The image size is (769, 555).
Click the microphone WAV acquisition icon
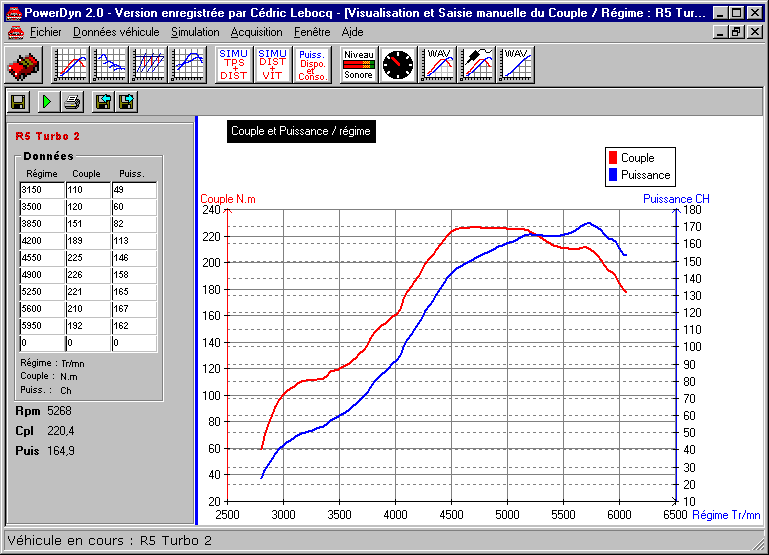click(x=478, y=65)
